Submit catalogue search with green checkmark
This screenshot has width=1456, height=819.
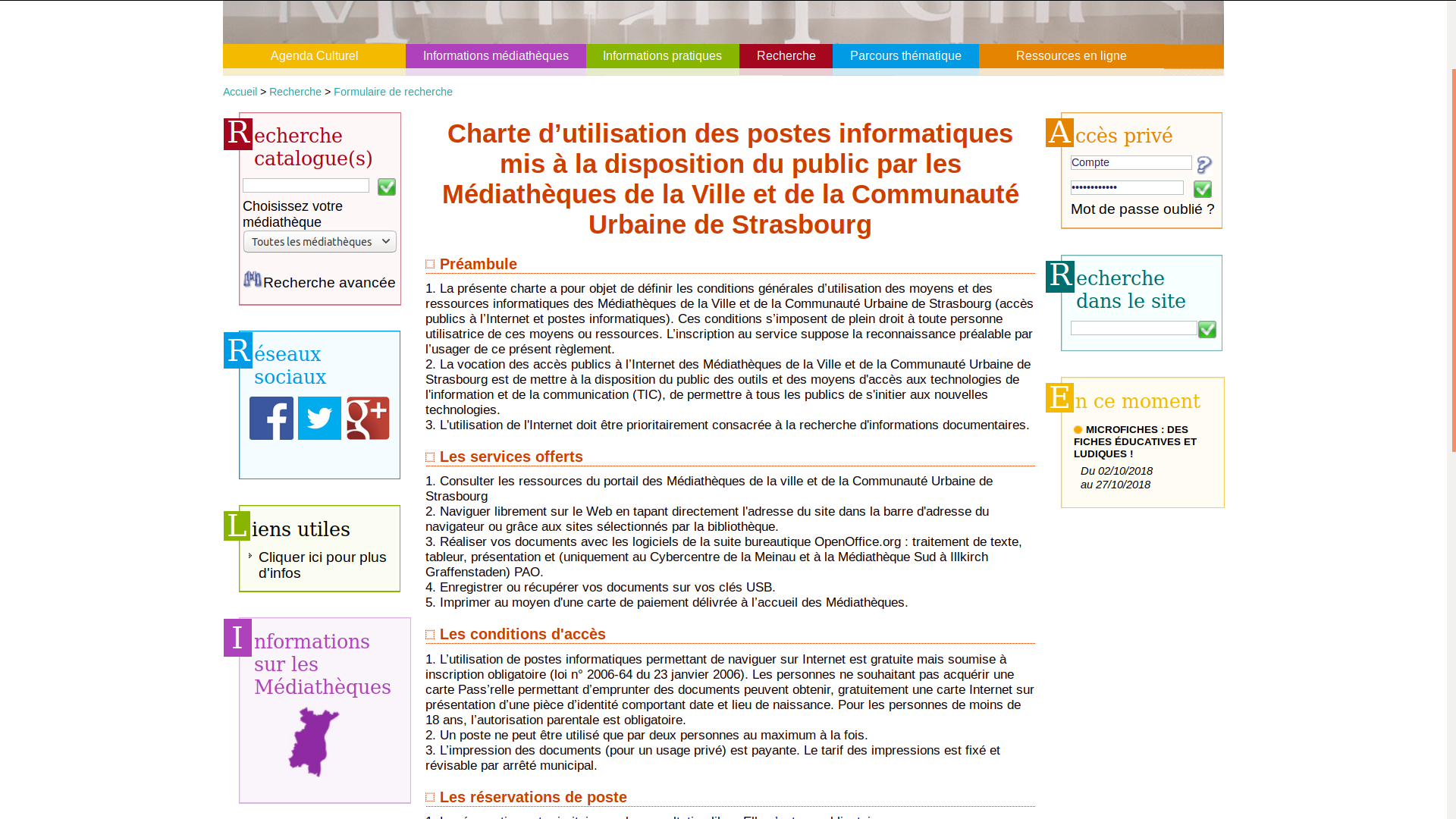(x=387, y=187)
